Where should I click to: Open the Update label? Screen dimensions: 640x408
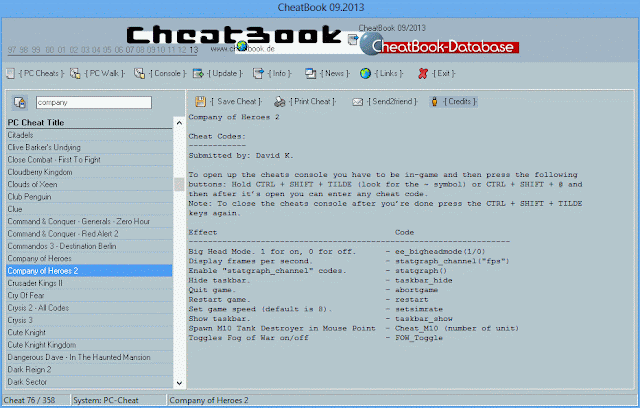point(225,73)
